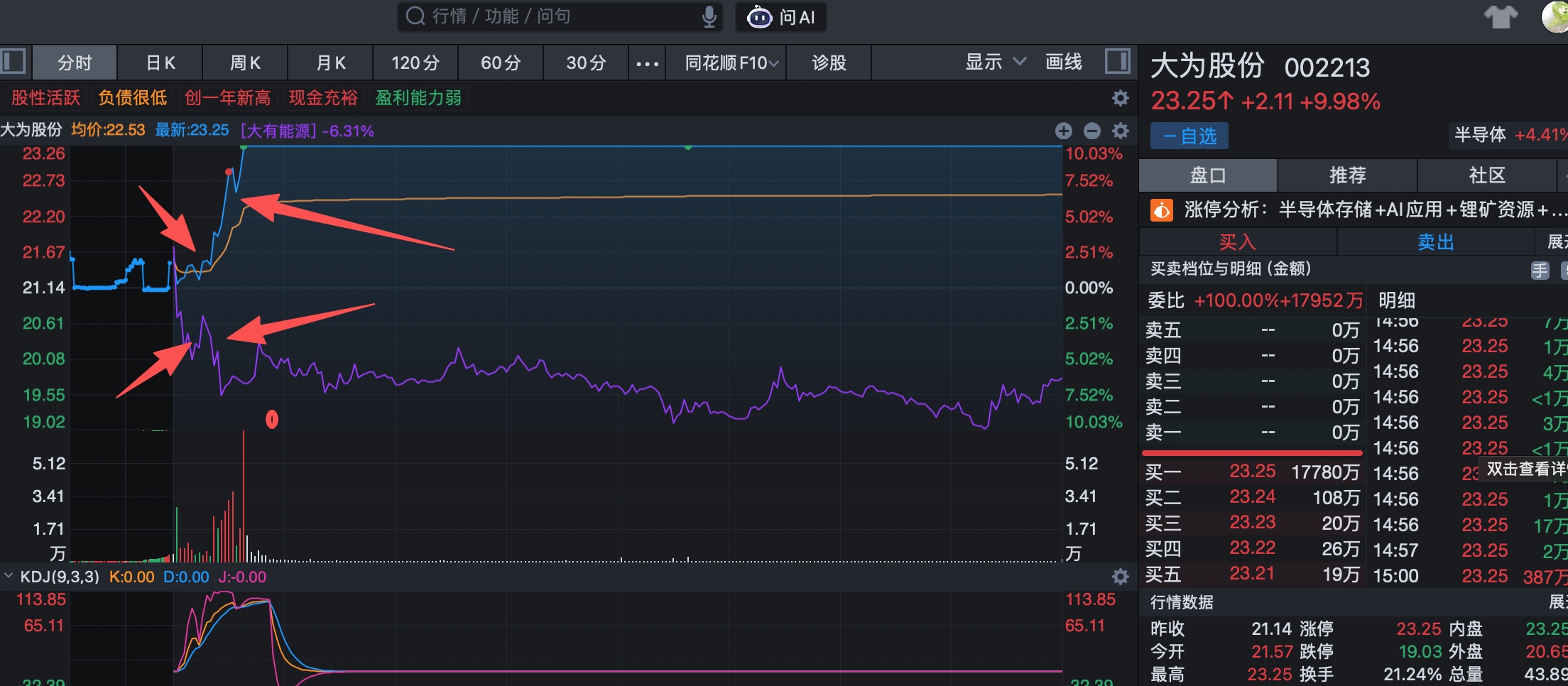Select the 推荐 tab in side panel
Viewport: 1568px width, 686px height.
(x=1347, y=175)
